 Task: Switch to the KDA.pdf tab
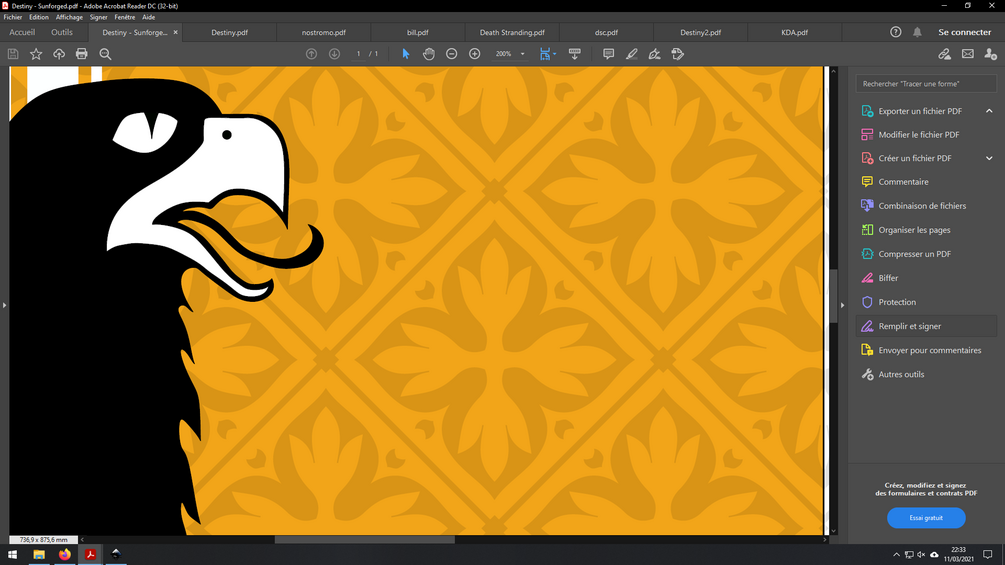(x=795, y=33)
